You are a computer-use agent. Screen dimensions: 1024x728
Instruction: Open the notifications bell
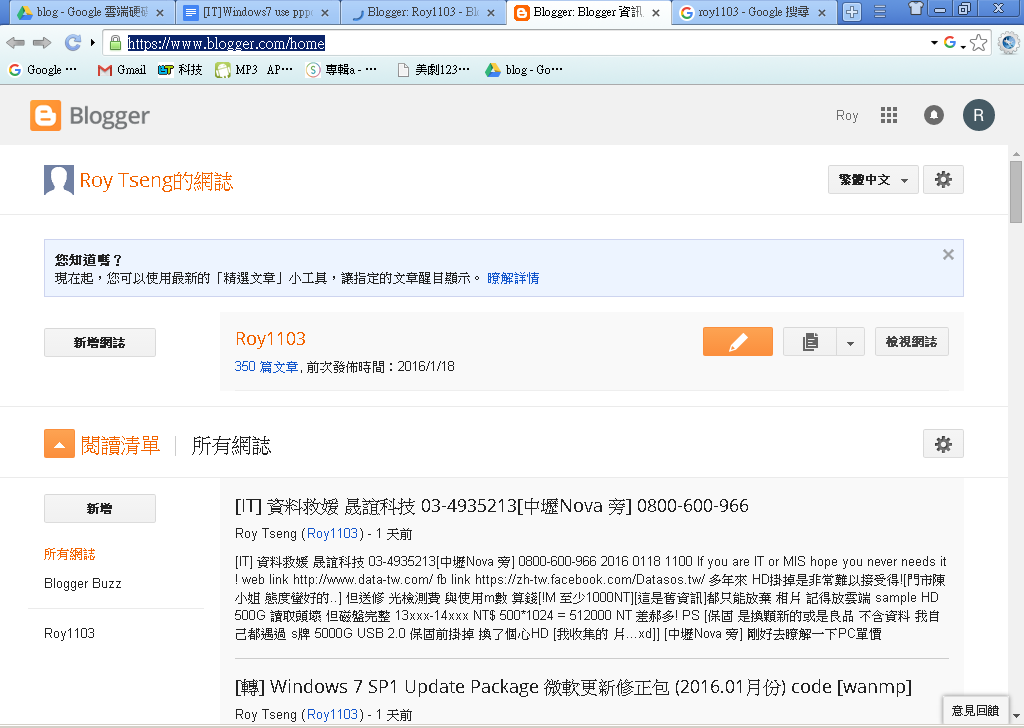click(934, 116)
